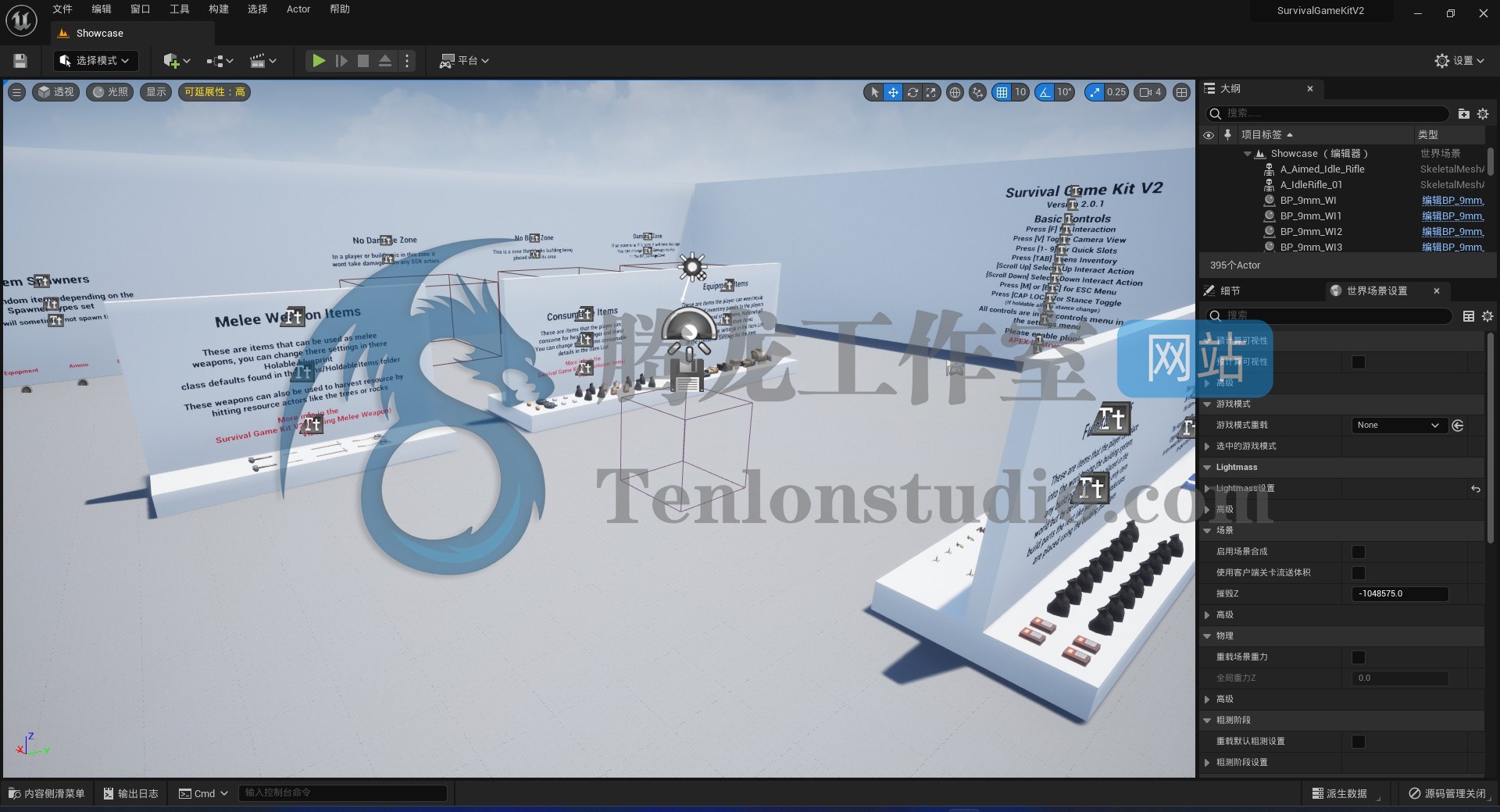Open the add content (plus cube) menu

coord(177,61)
